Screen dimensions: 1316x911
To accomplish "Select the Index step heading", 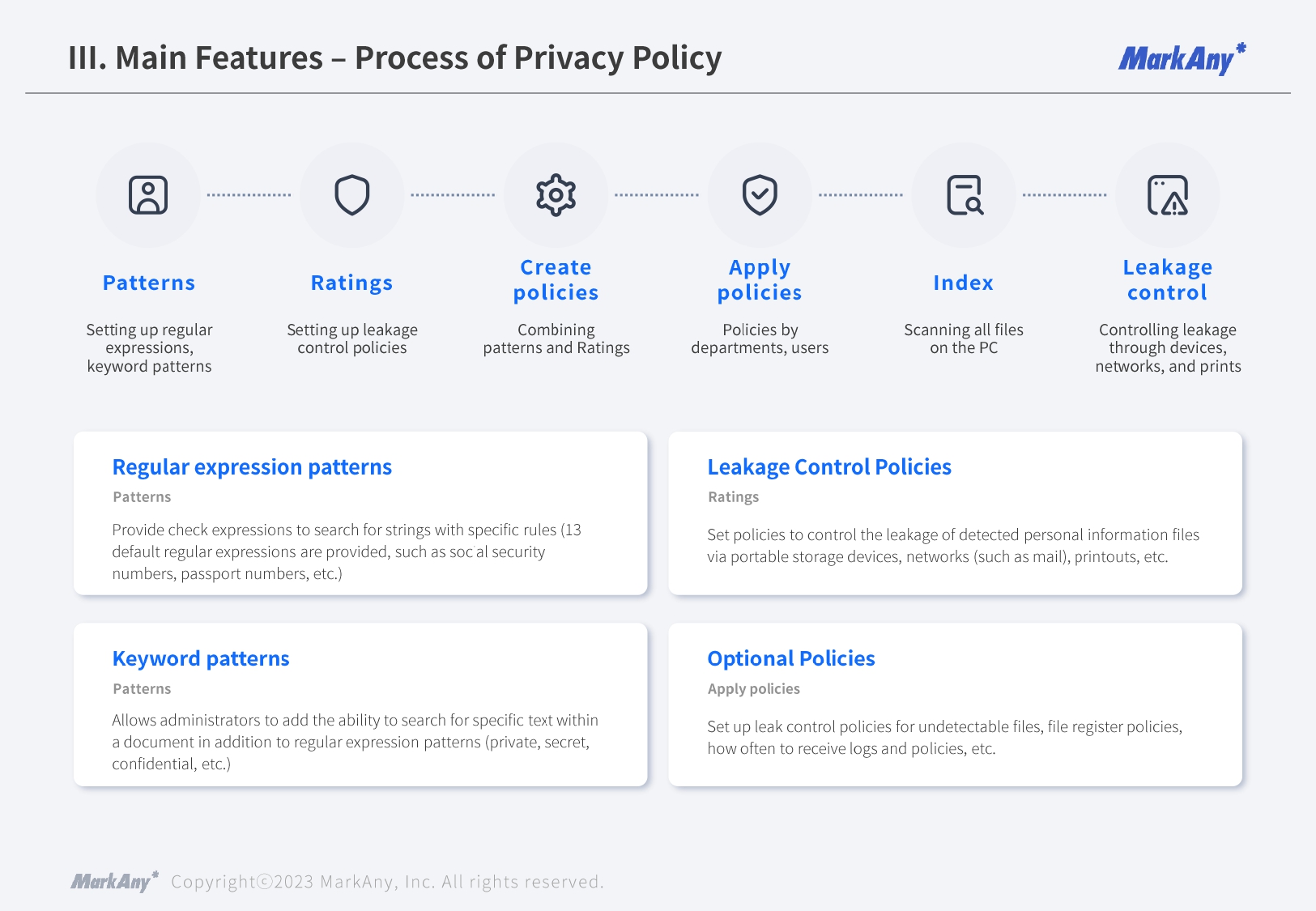I will [x=964, y=283].
